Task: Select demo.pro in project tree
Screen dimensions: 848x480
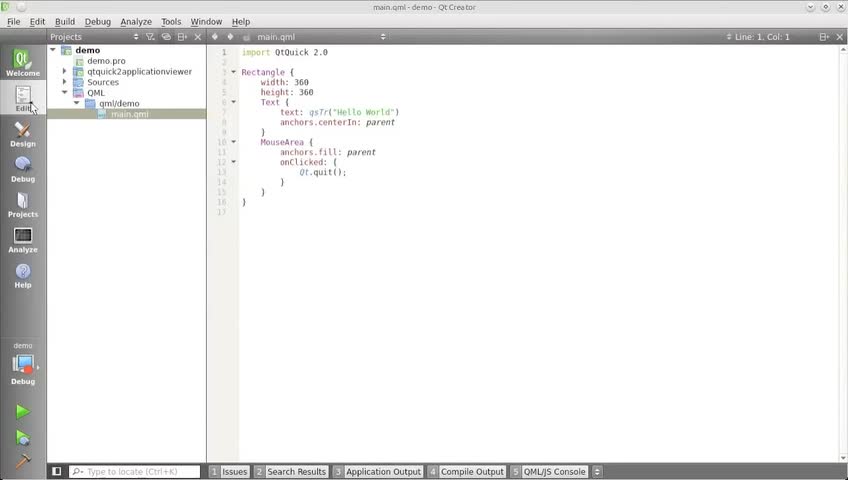Action: click(106, 61)
